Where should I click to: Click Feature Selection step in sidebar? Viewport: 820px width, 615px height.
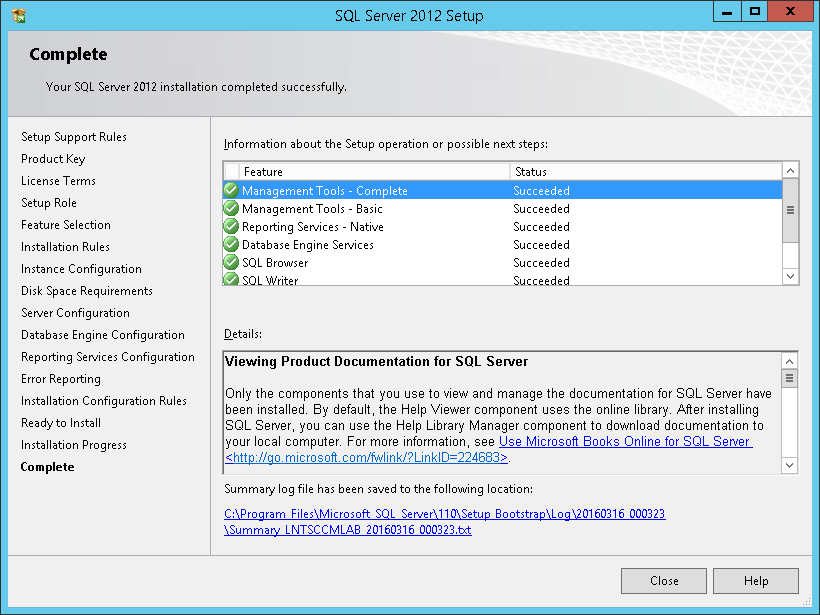click(66, 225)
